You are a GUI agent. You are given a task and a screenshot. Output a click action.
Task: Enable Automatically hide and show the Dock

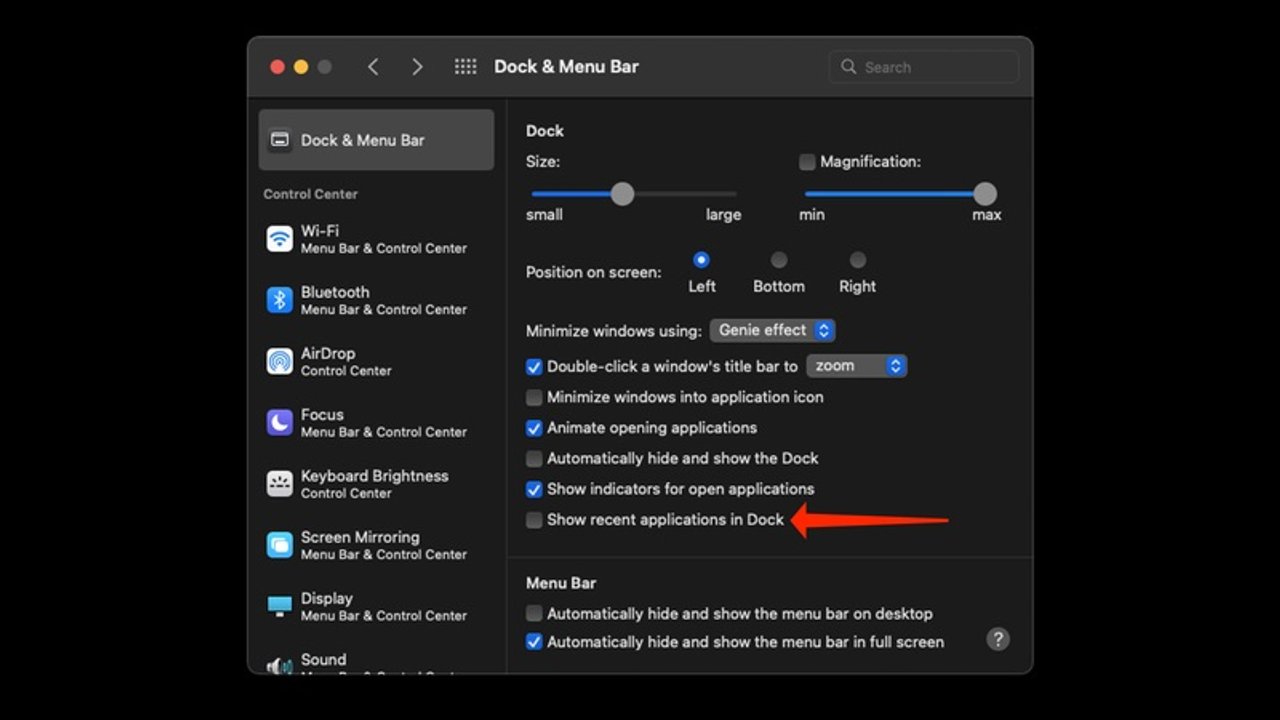tap(534, 459)
